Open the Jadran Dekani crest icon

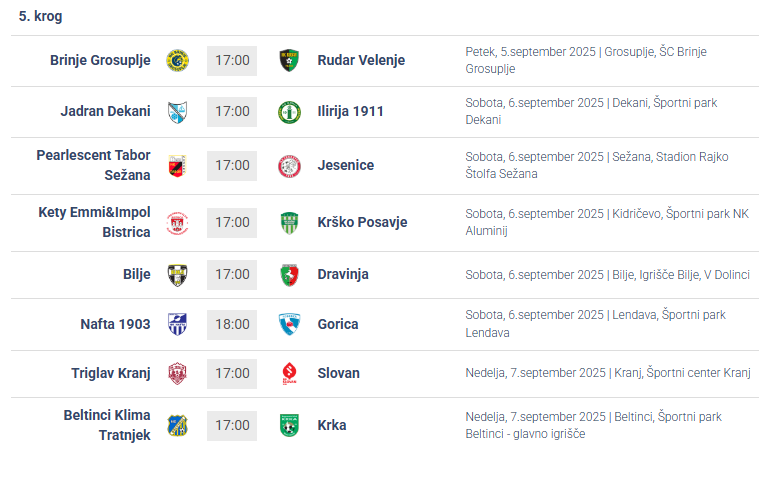point(177,112)
